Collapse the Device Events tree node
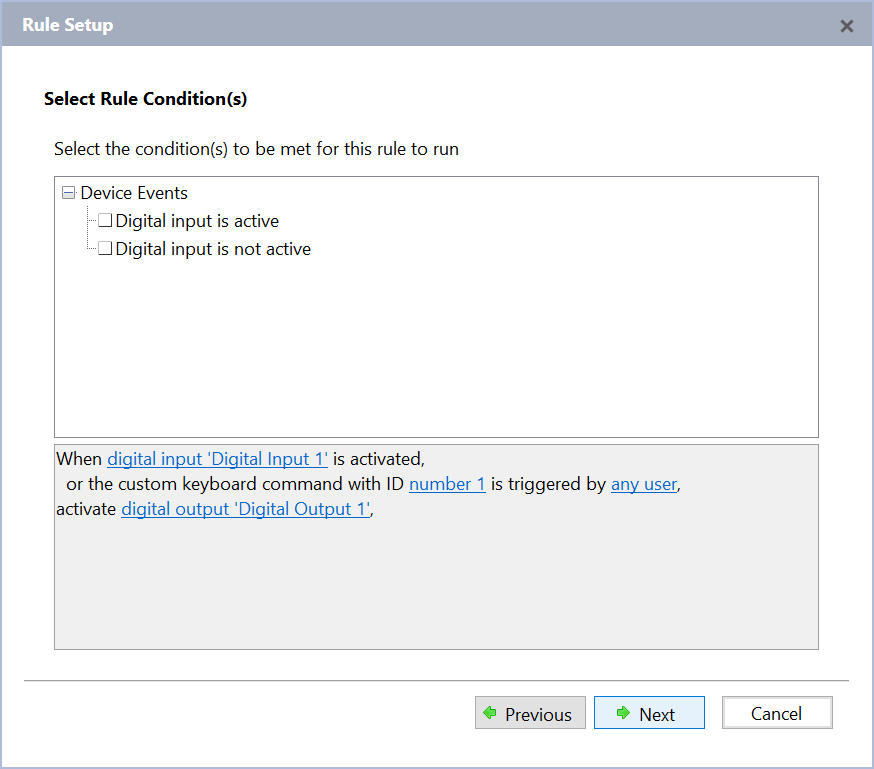Image resolution: width=874 pixels, height=769 pixels. (x=68, y=193)
